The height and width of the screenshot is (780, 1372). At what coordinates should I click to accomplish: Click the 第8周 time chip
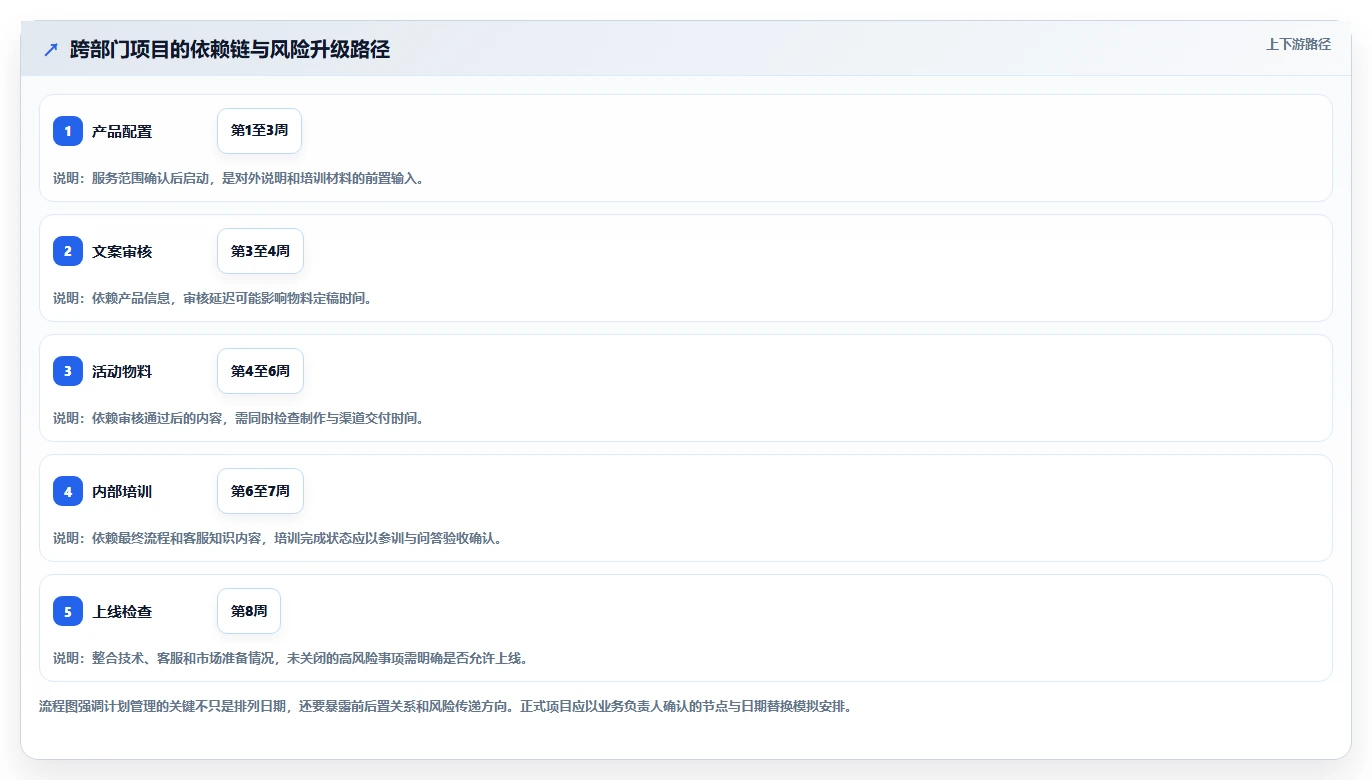249,611
